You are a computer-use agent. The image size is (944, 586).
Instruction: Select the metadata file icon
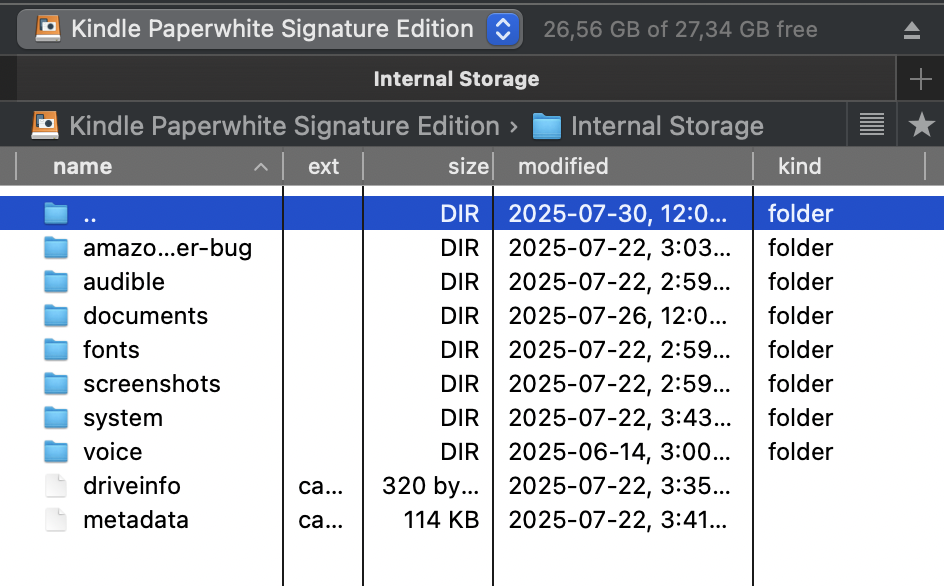tap(56, 520)
